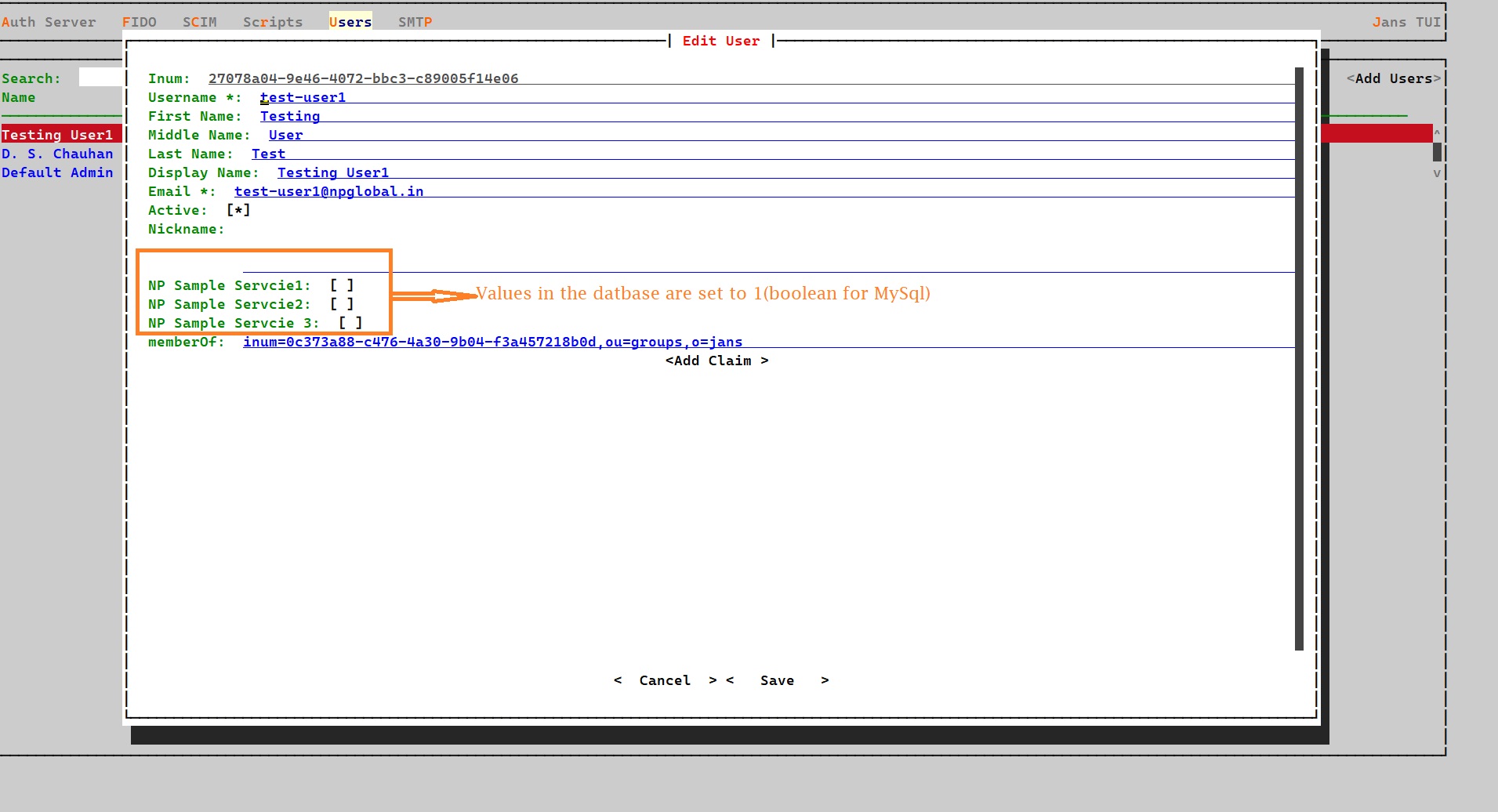
Task: Open the SCIM tab
Action: [x=200, y=22]
